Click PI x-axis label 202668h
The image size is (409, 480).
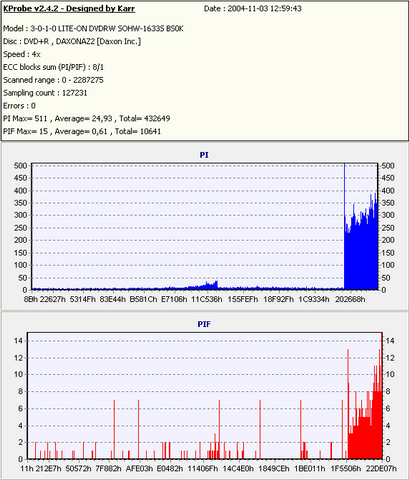350,299
